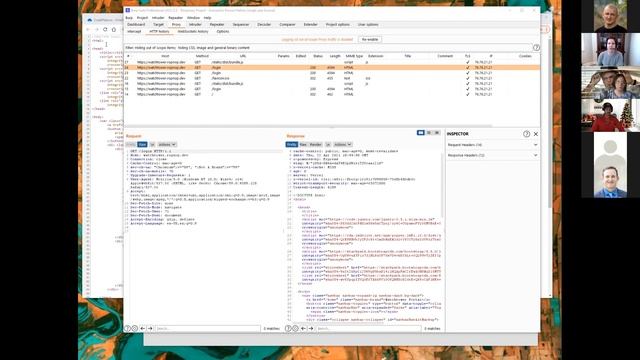Open the Window menu
640x360 pixels.
click(193, 18)
